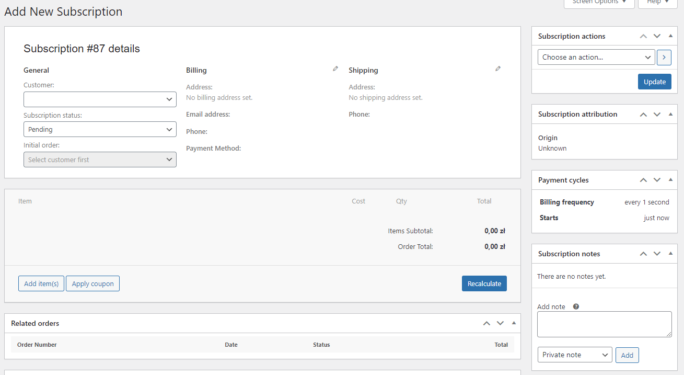The width and height of the screenshot is (684, 375).
Task: Click 'No billing address set.' text
Action: [x=219, y=98]
